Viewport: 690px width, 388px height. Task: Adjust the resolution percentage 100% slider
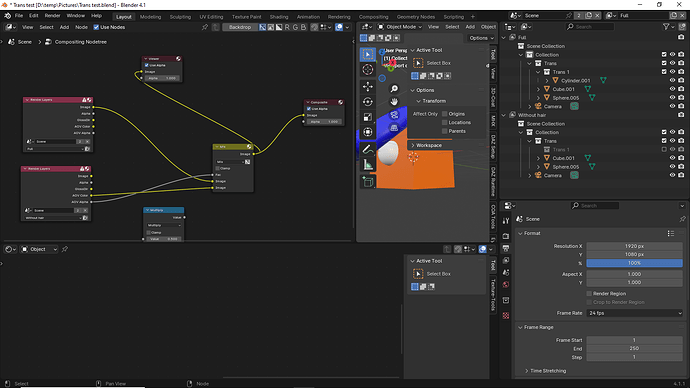635,263
